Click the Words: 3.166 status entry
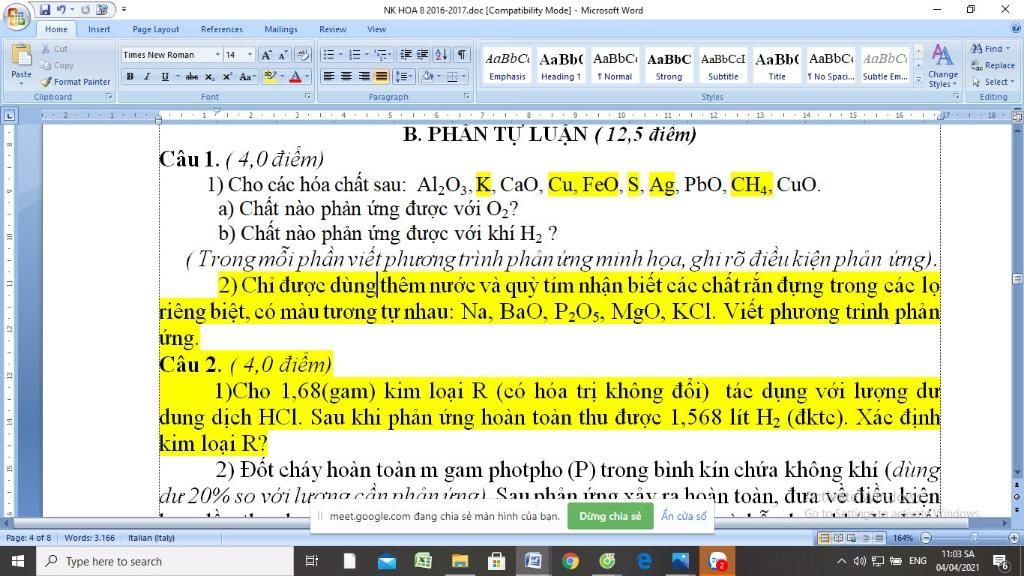The image size is (1024, 576). click(x=89, y=538)
